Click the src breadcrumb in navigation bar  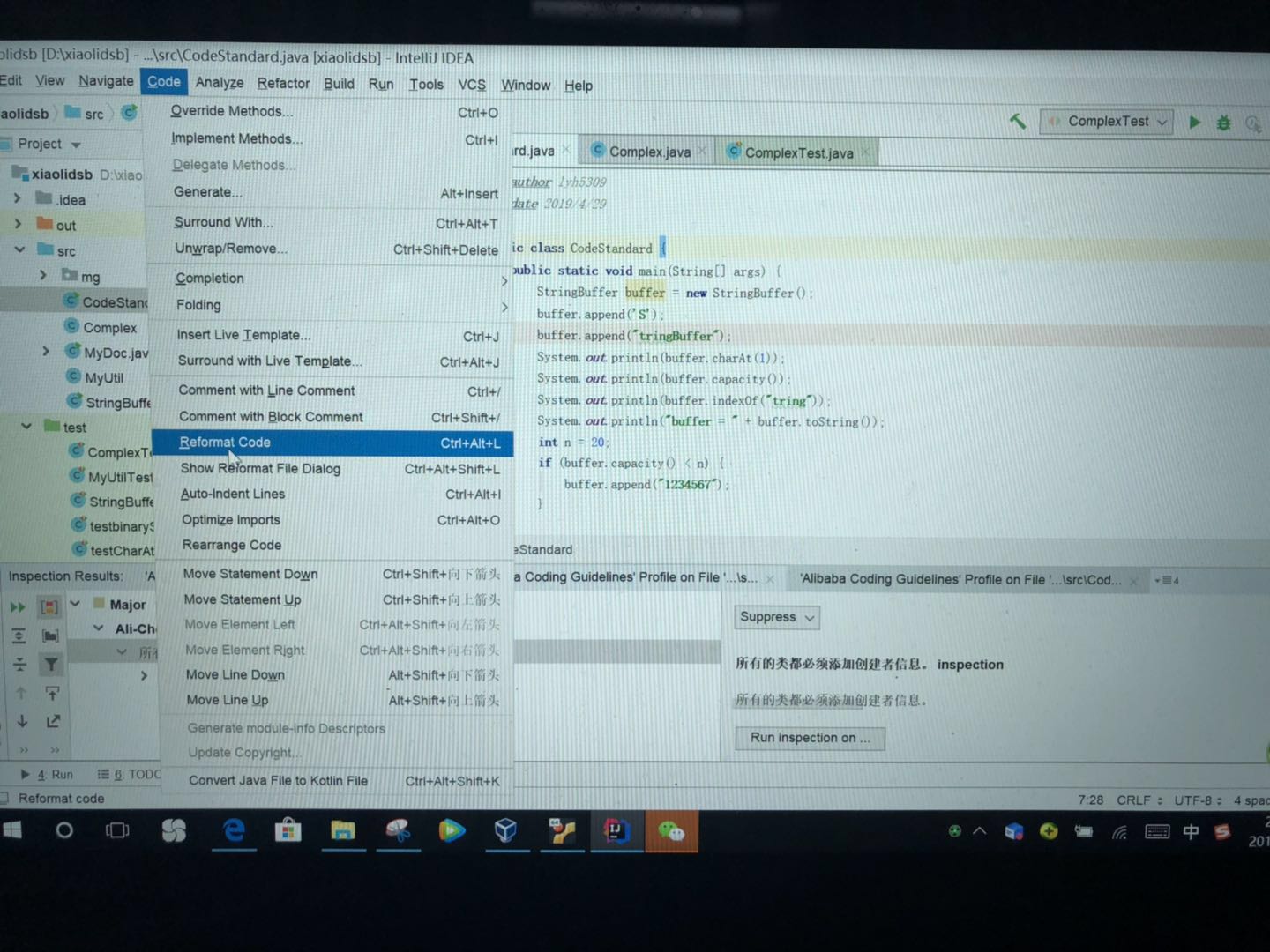(x=86, y=114)
